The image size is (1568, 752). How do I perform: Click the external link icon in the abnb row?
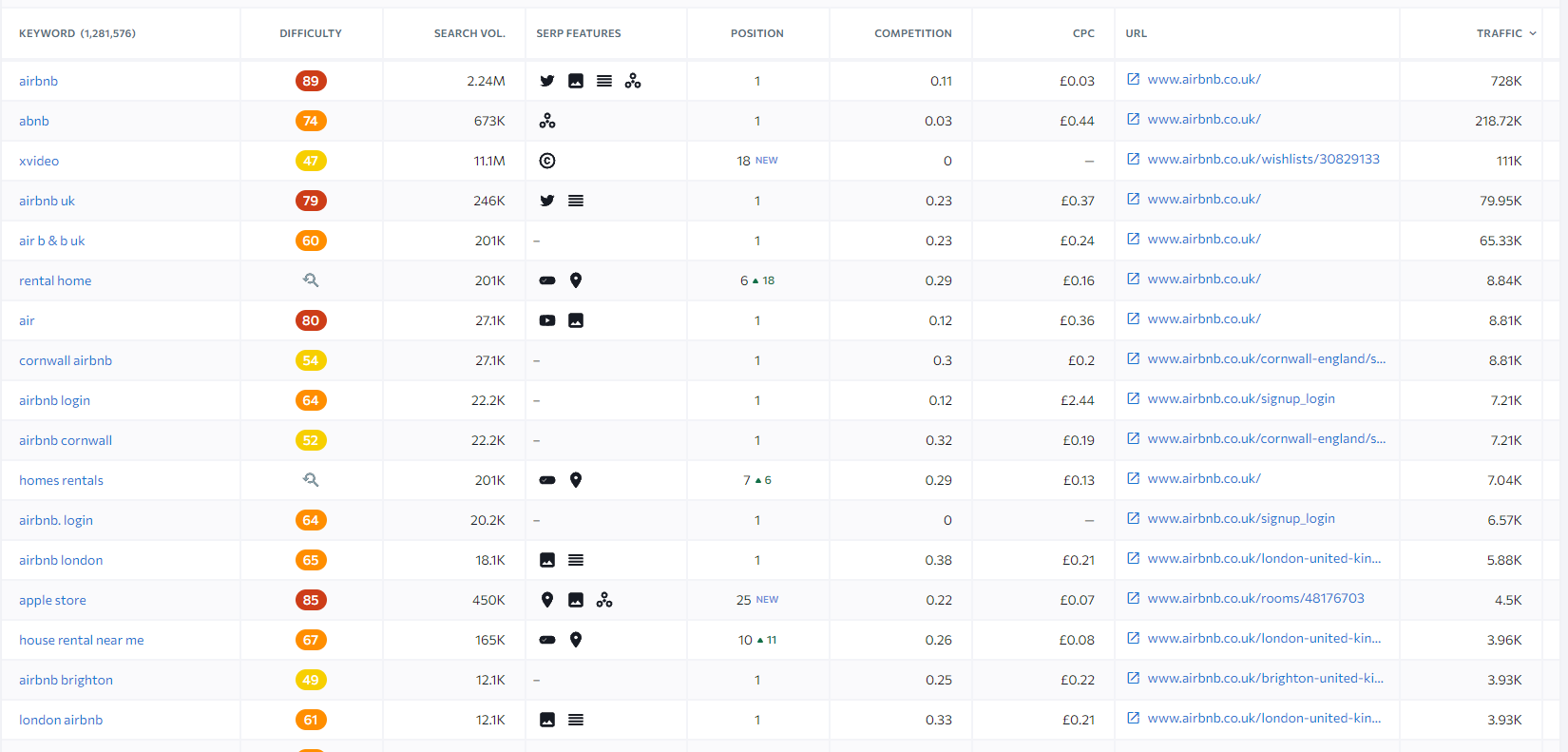coord(1134,119)
